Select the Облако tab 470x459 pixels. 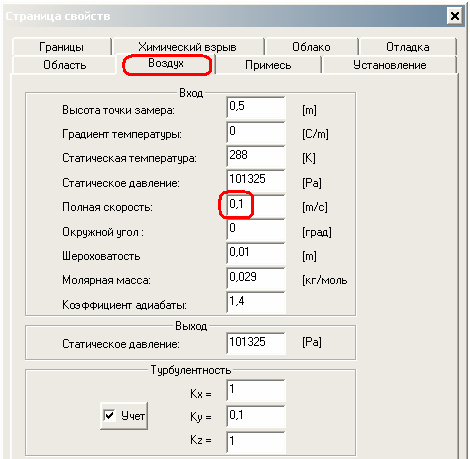[x=311, y=47]
